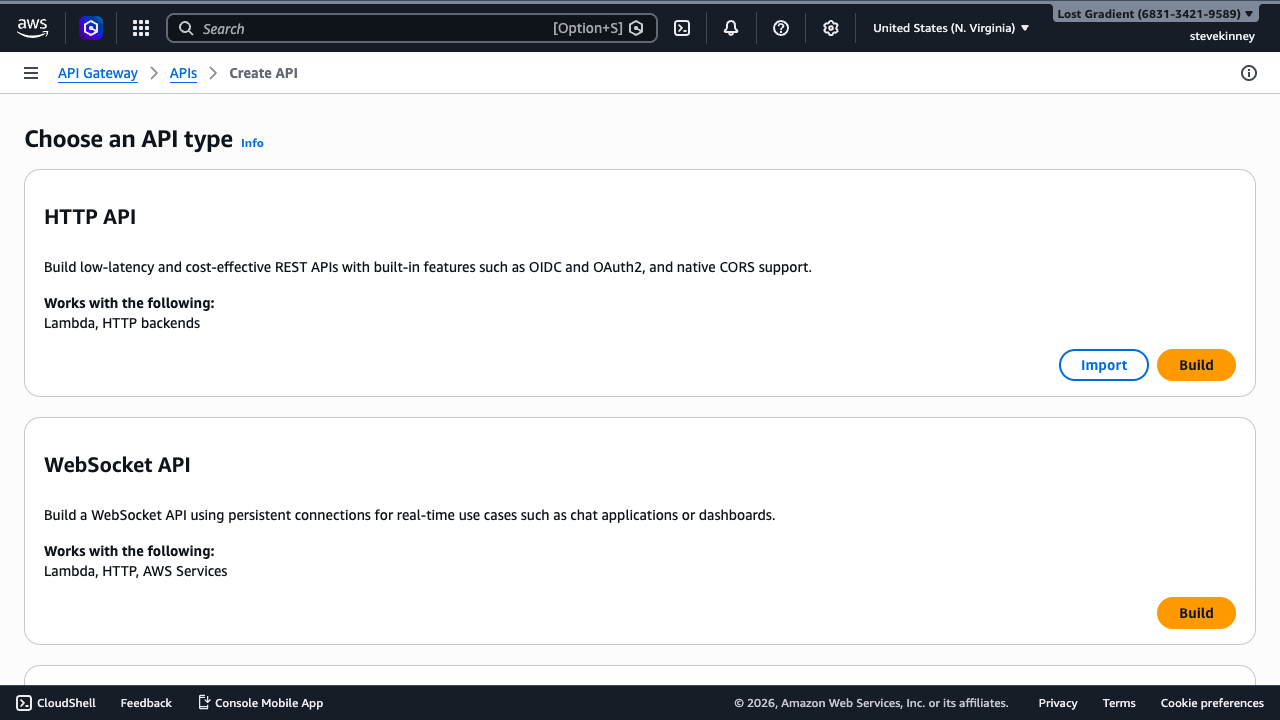The image size is (1280, 720).
Task: Open the settings gear icon
Action: click(x=831, y=28)
